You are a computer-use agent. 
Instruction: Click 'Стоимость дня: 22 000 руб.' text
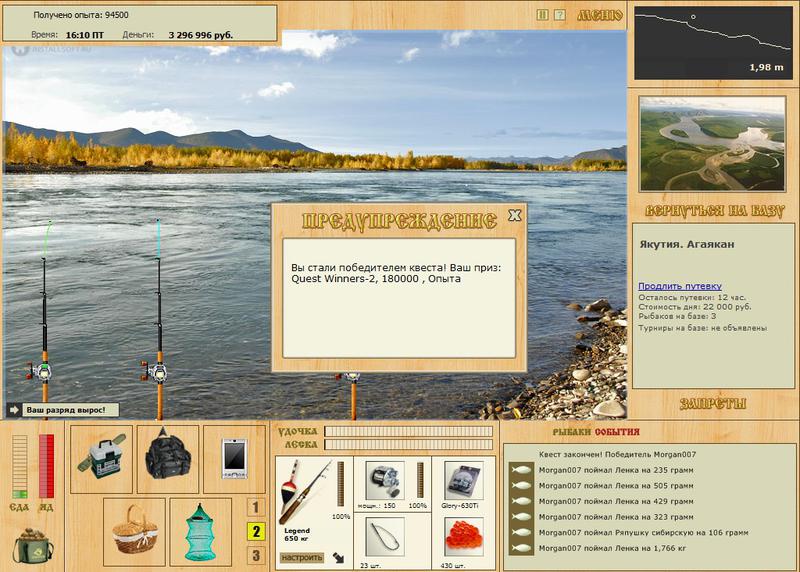coord(694,307)
